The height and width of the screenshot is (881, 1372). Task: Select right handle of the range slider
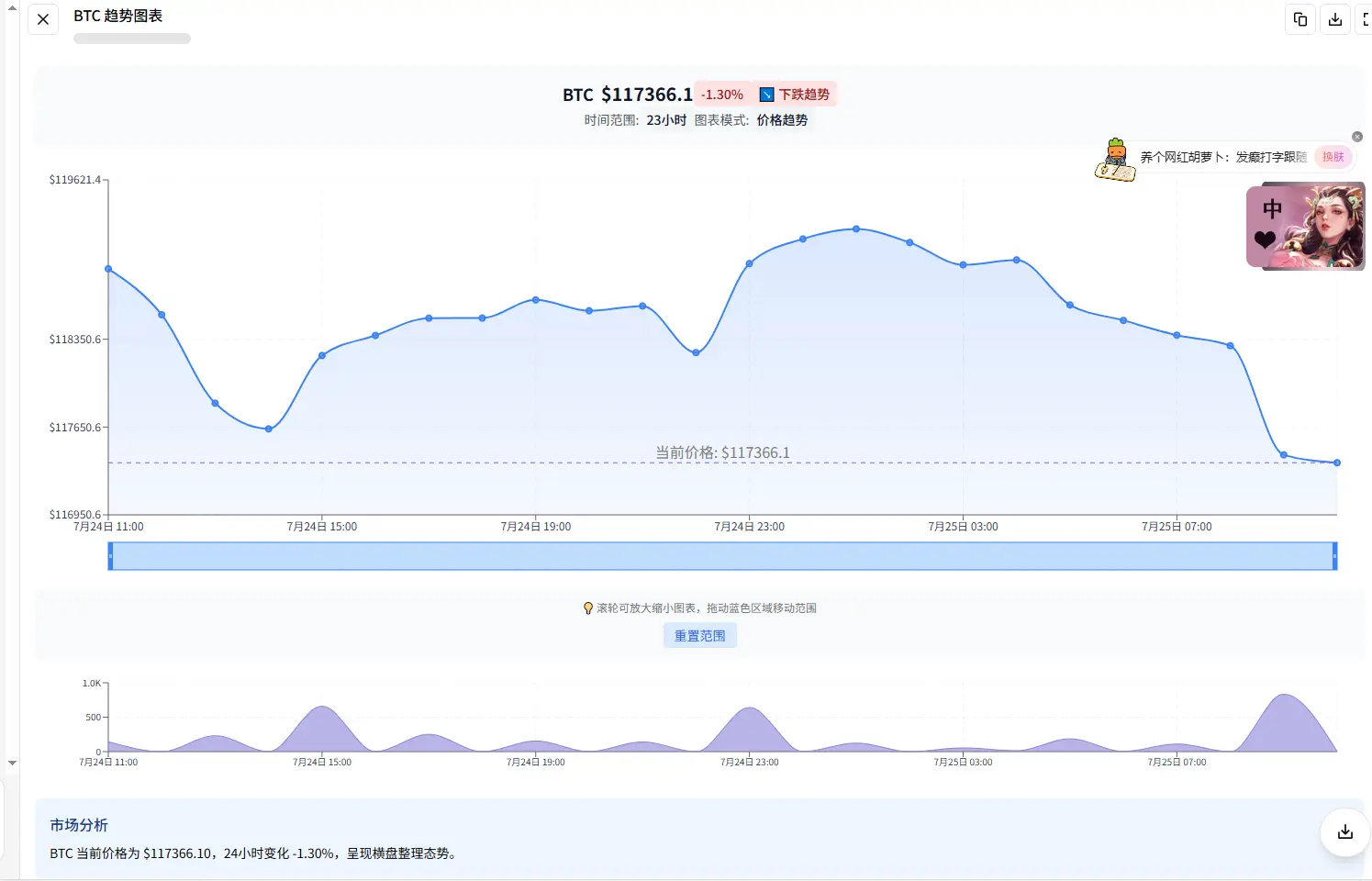[1334, 556]
